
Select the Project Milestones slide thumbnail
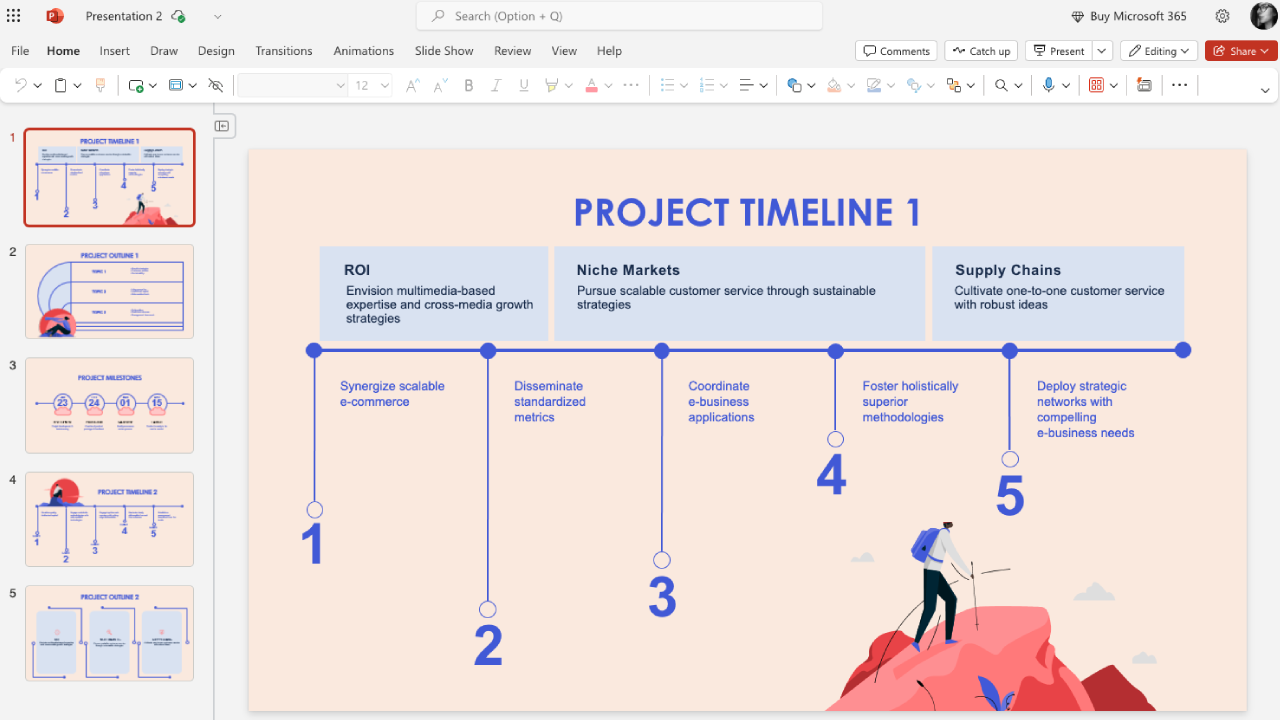point(109,405)
